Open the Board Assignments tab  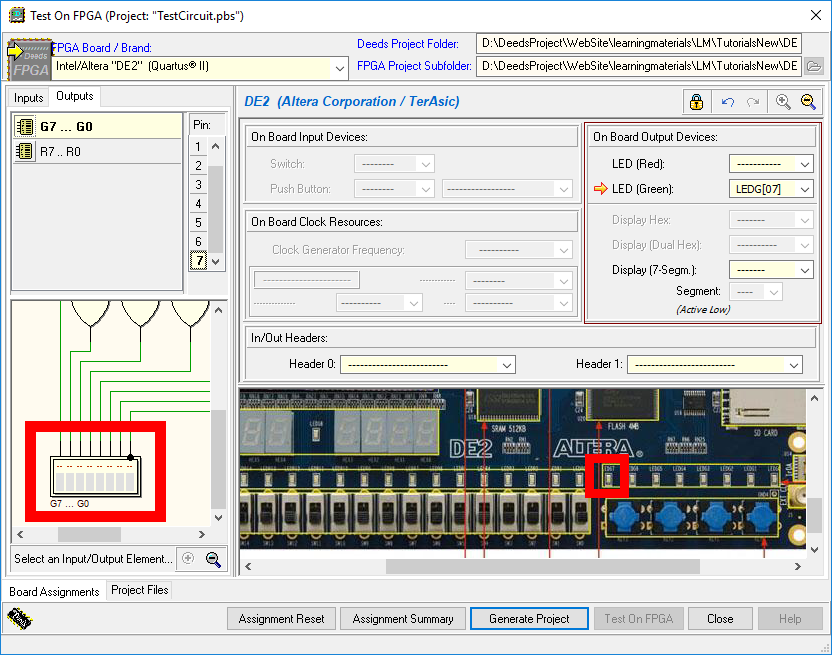[54, 592]
